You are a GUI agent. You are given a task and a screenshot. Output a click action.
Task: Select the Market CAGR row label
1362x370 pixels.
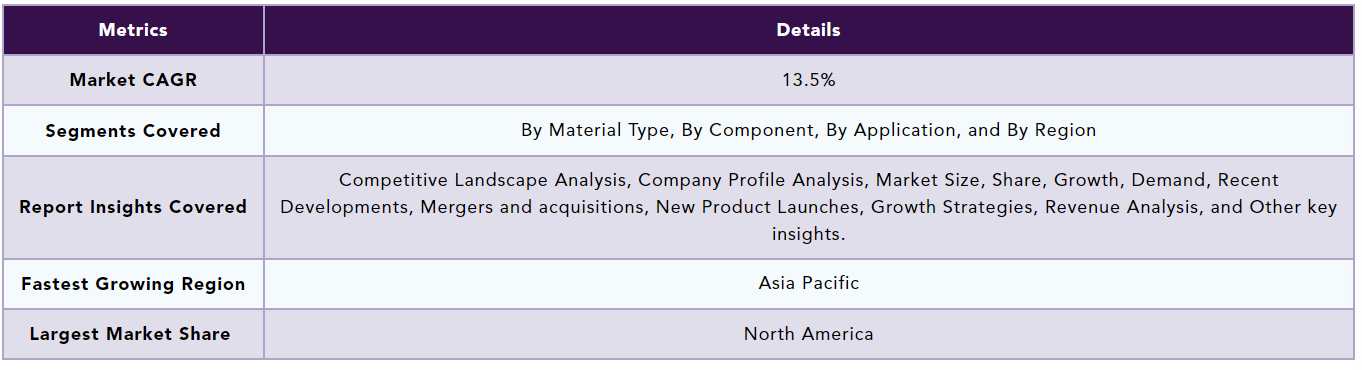point(133,80)
